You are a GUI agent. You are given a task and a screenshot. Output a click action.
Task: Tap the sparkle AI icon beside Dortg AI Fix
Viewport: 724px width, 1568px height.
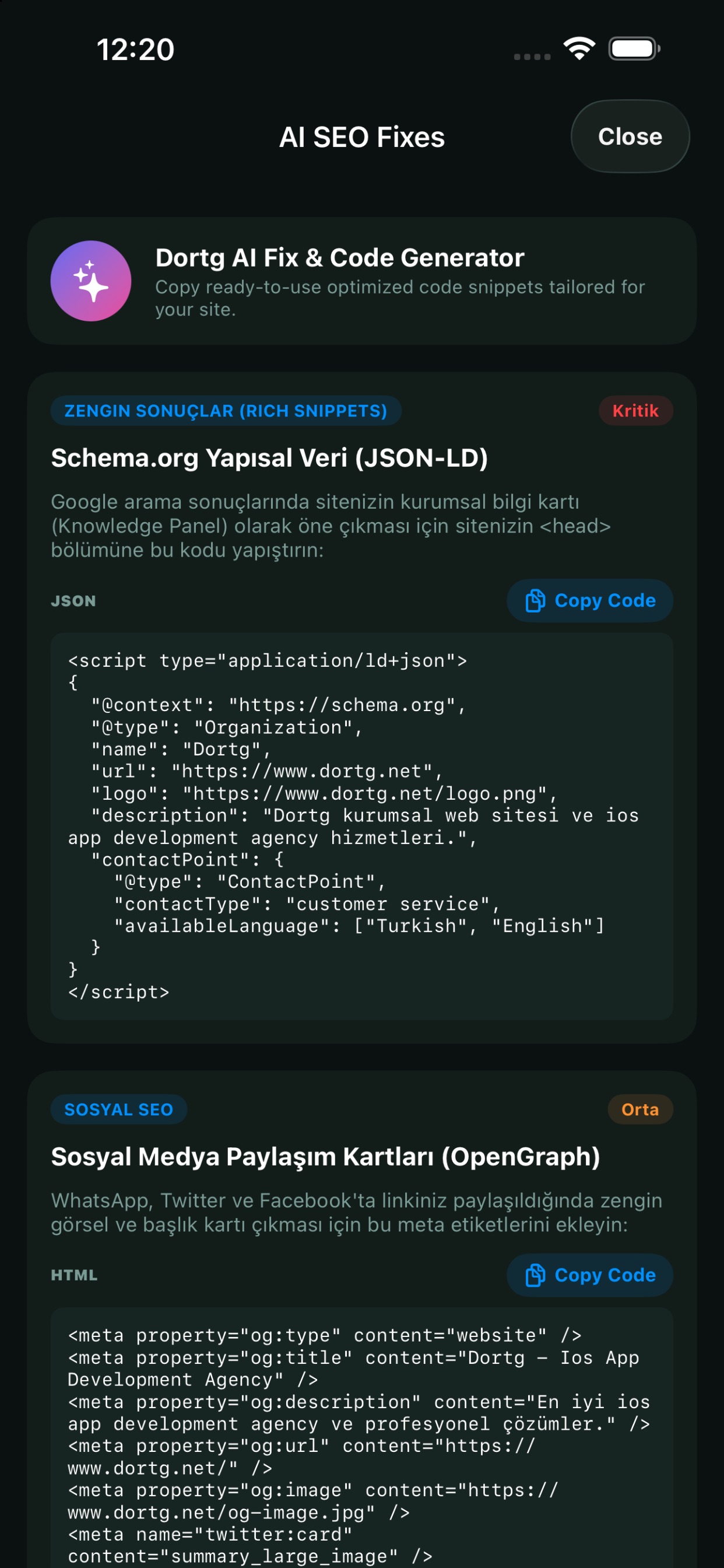point(91,281)
